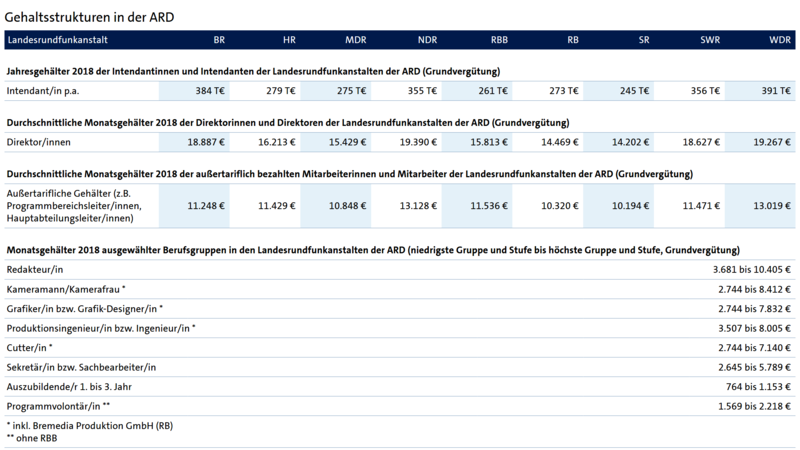Viewport: 800px width, 450px height.
Task: Click the MDR column header
Action: pos(355,41)
